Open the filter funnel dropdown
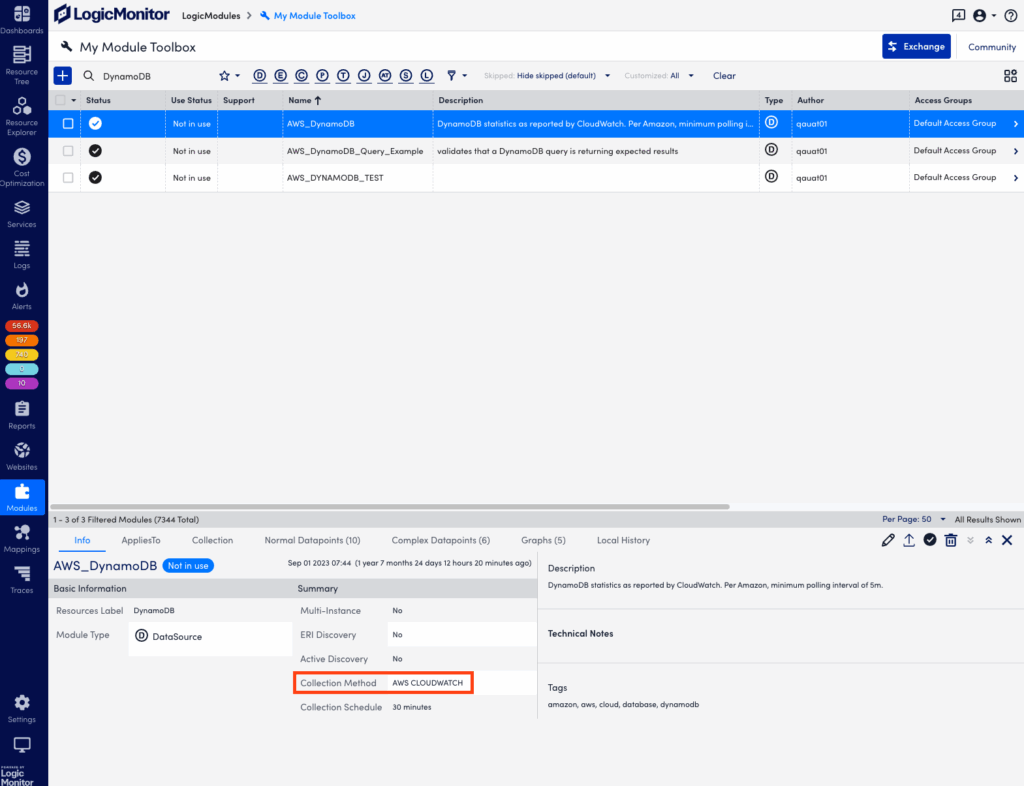 click(456, 76)
